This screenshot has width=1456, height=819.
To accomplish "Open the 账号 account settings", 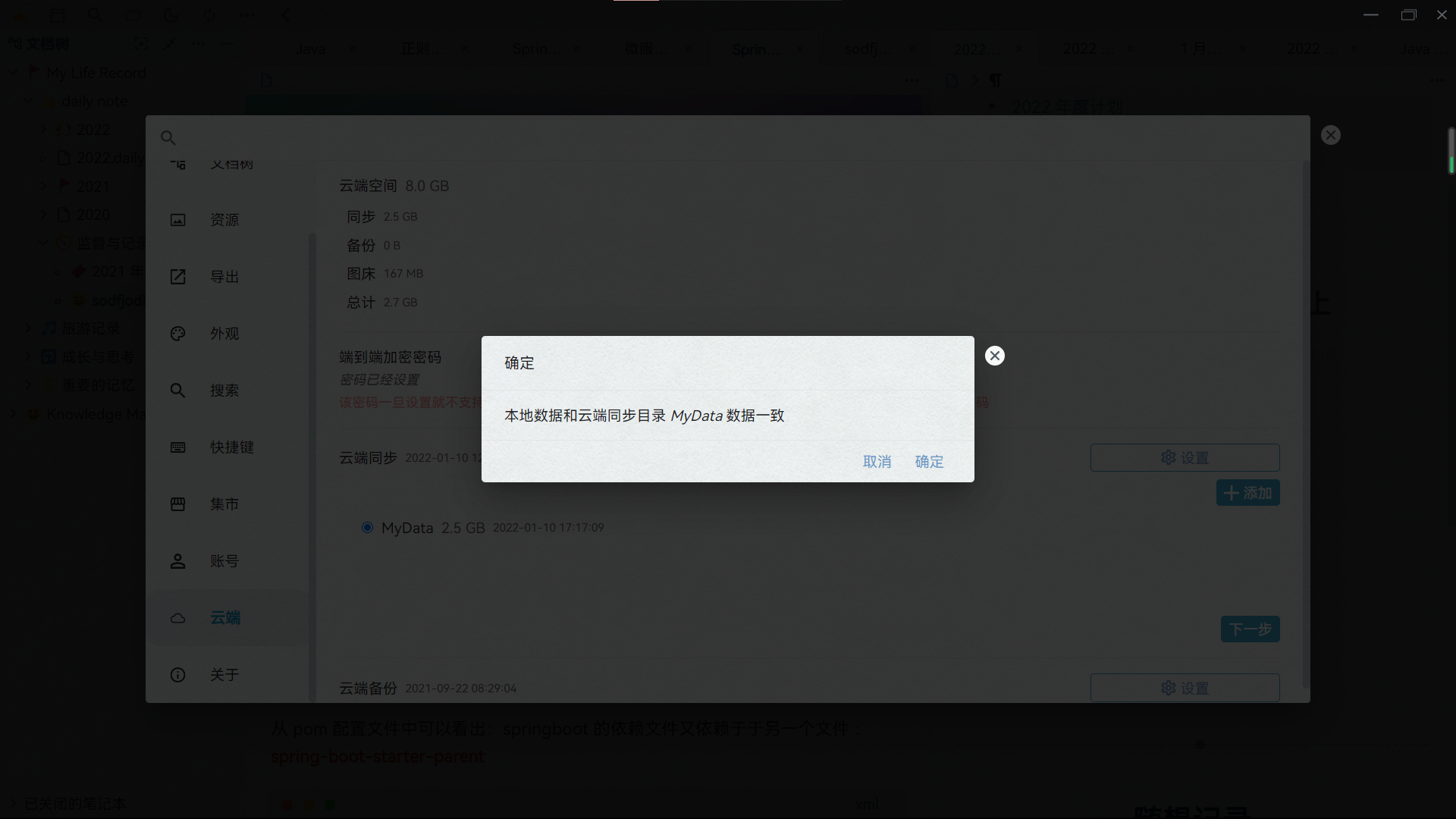I will 224,561.
